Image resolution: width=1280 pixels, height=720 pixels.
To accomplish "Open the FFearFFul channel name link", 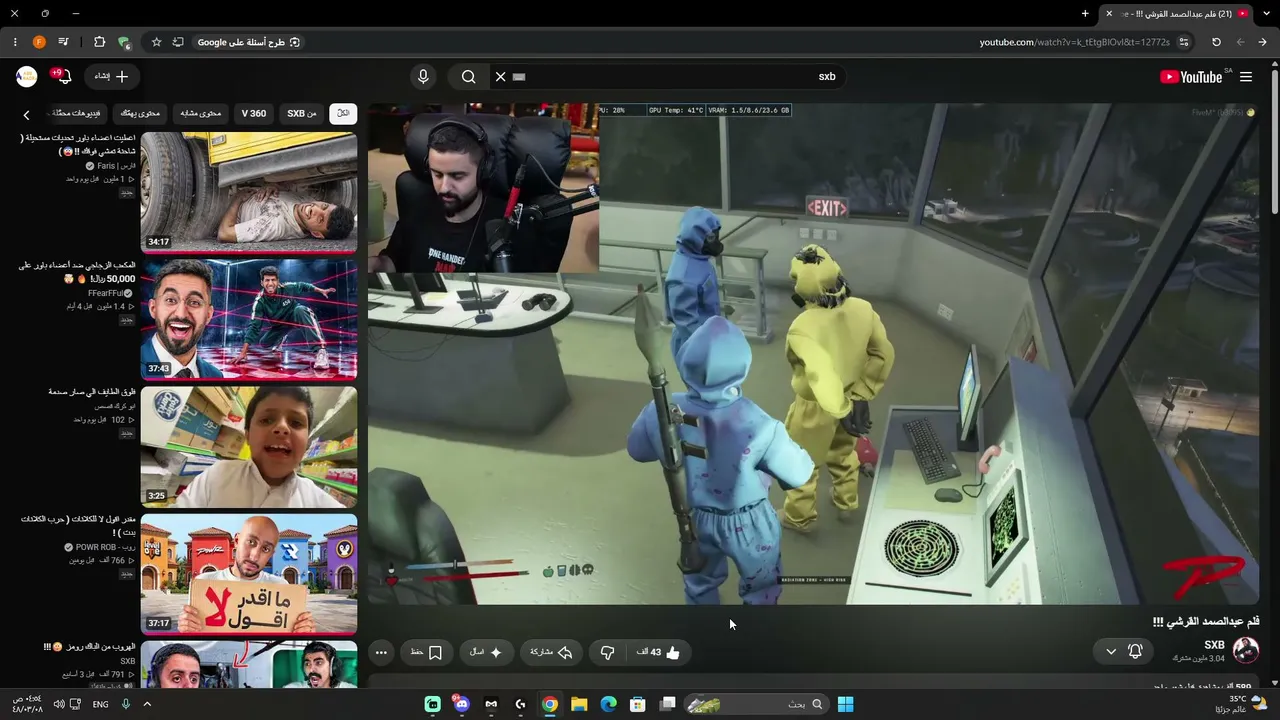I will click(x=105, y=293).
